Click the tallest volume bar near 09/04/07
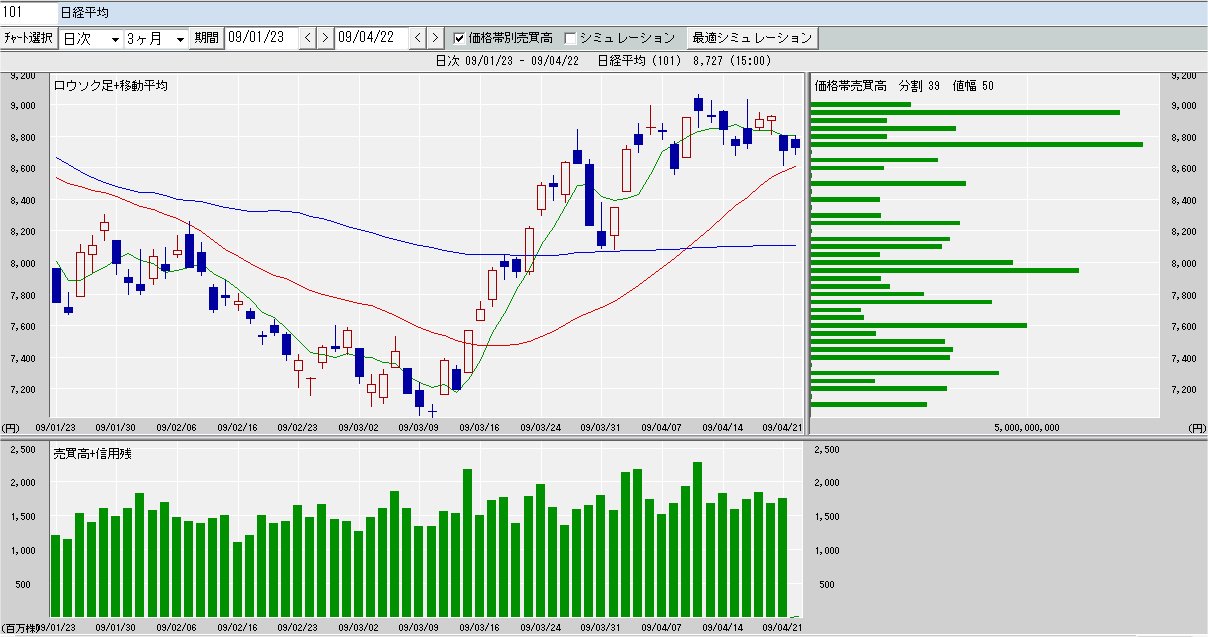Screen dimensions: 1208x637 click(x=697, y=538)
